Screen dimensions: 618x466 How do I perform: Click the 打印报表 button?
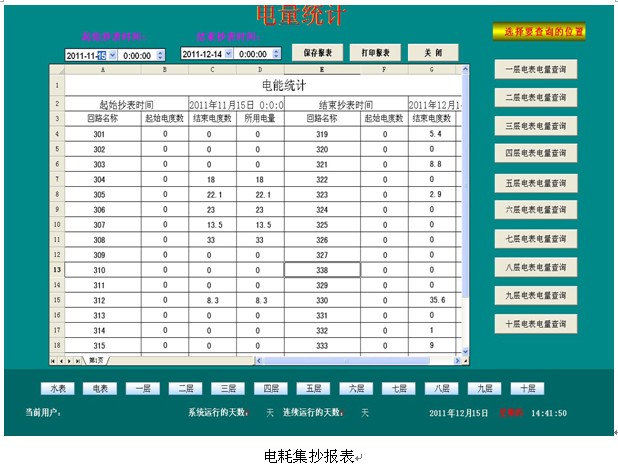coord(375,52)
